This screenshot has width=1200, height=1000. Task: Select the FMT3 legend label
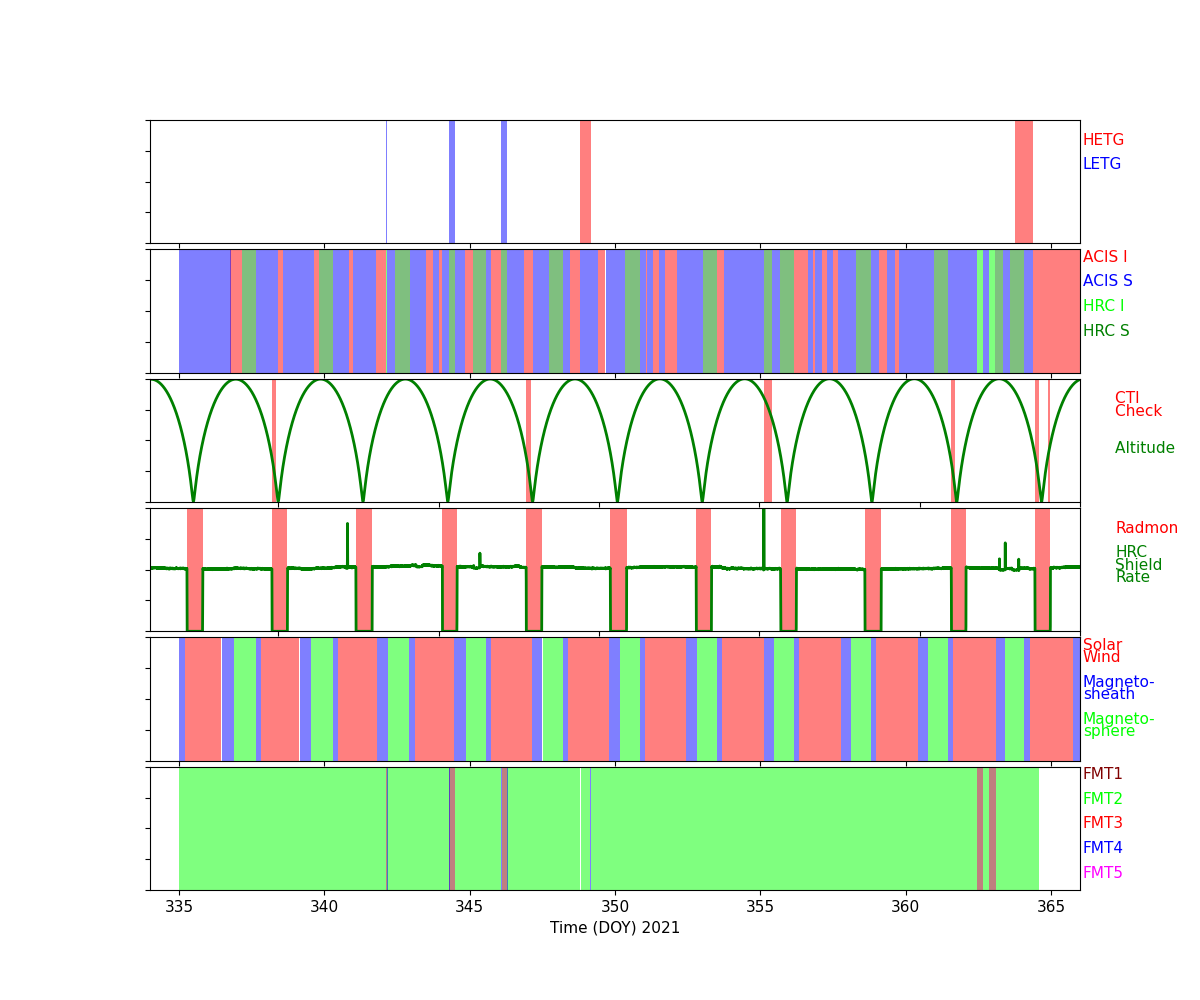1102,823
